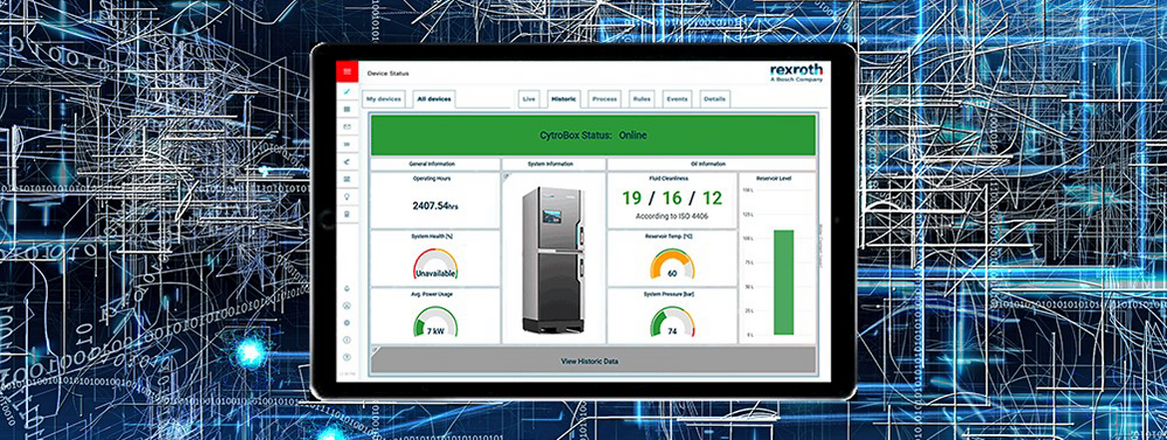Viewport: 1167px width, 440px height.
Task: Open the red hamburger menu
Action: click(347, 71)
